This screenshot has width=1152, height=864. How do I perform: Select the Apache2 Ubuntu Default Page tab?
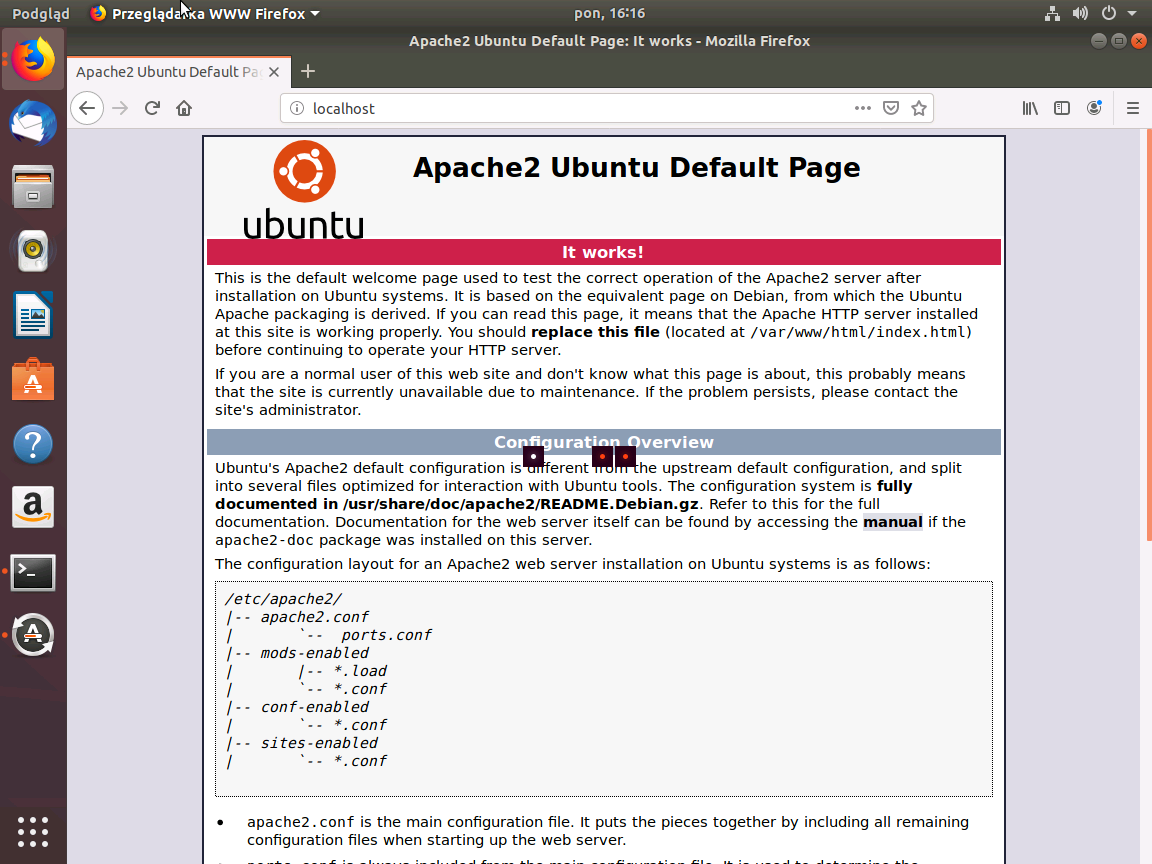(x=180, y=72)
